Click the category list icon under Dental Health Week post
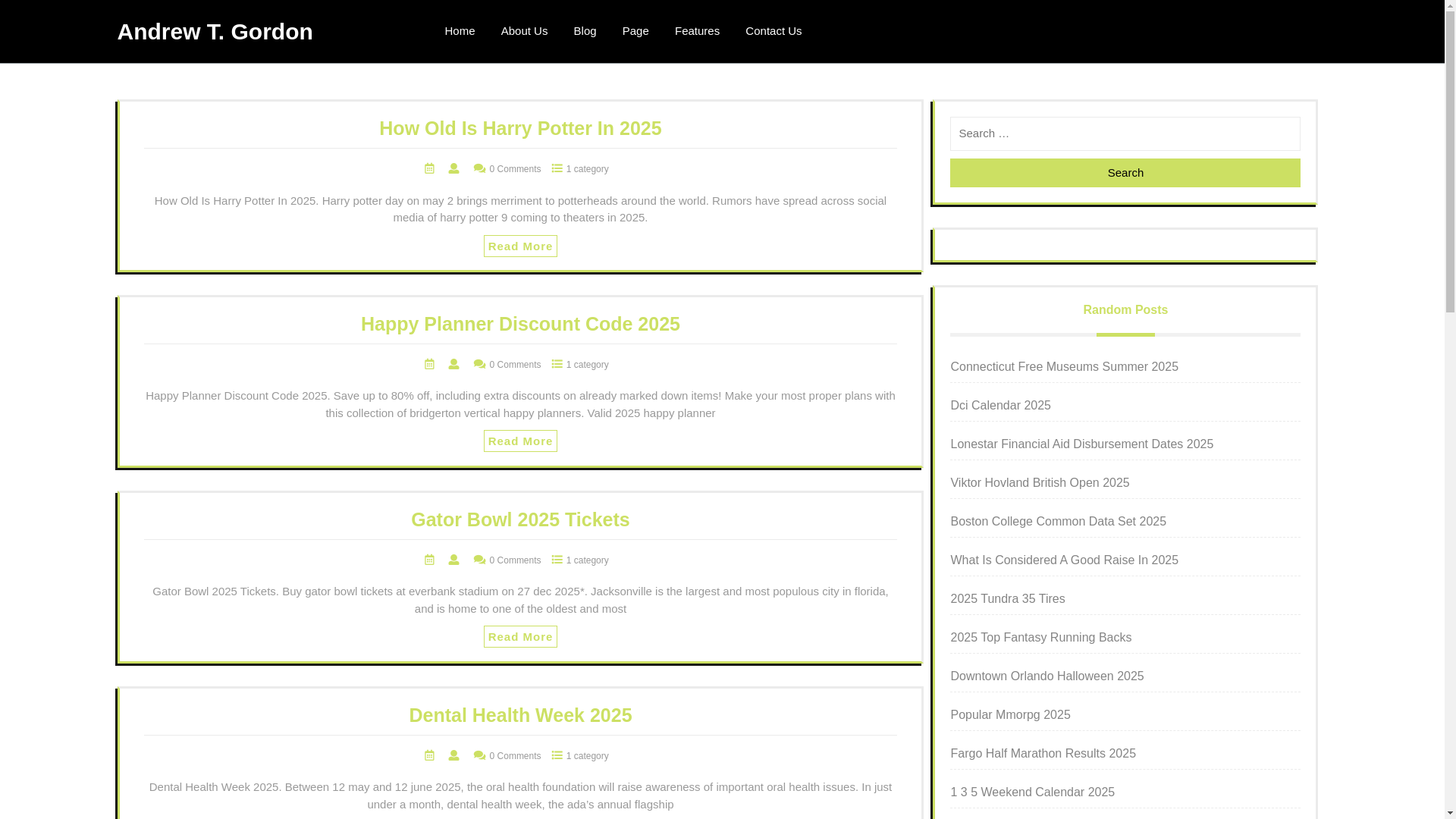The image size is (1456, 819). coord(557,755)
